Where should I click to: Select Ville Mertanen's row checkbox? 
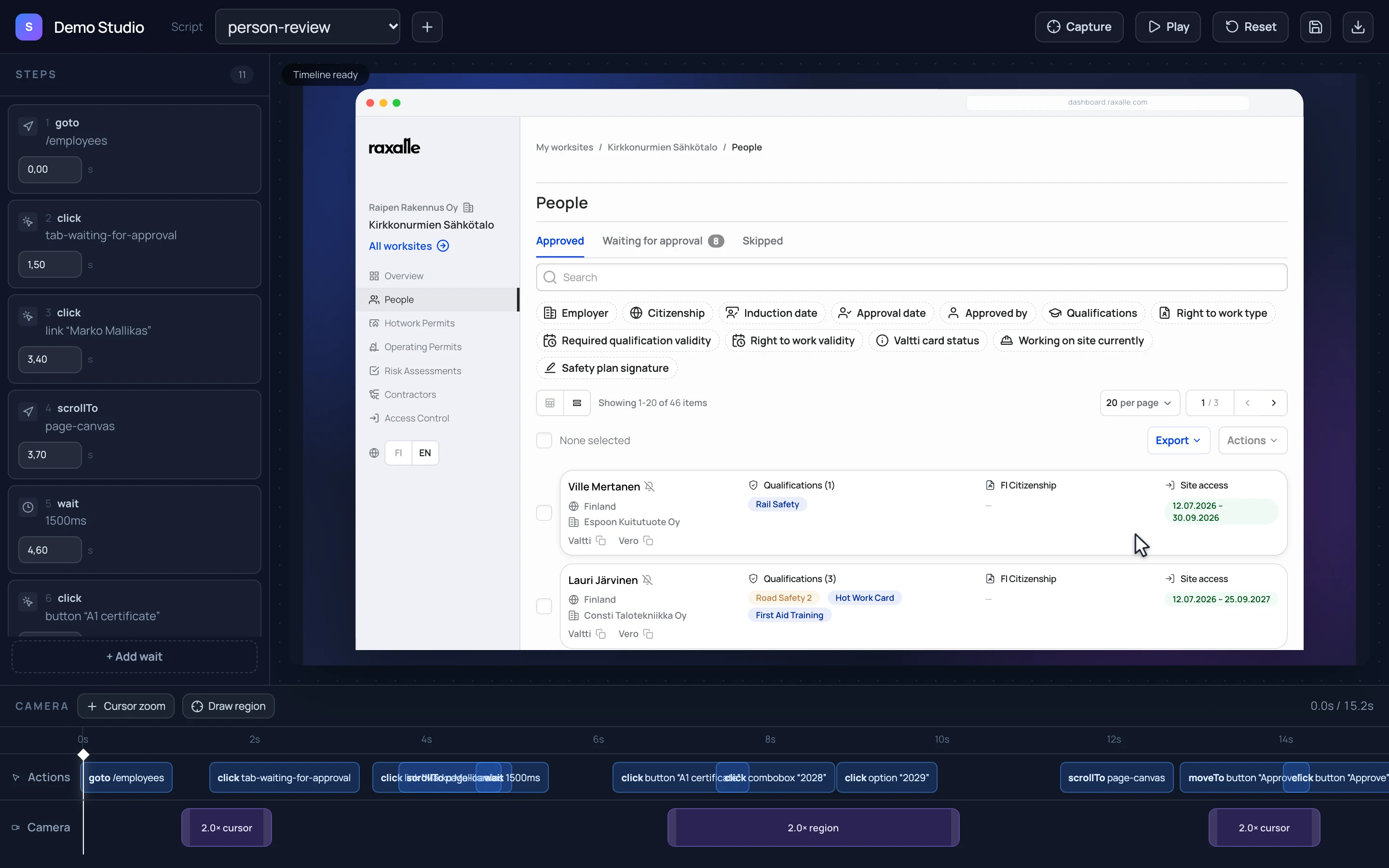click(544, 513)
